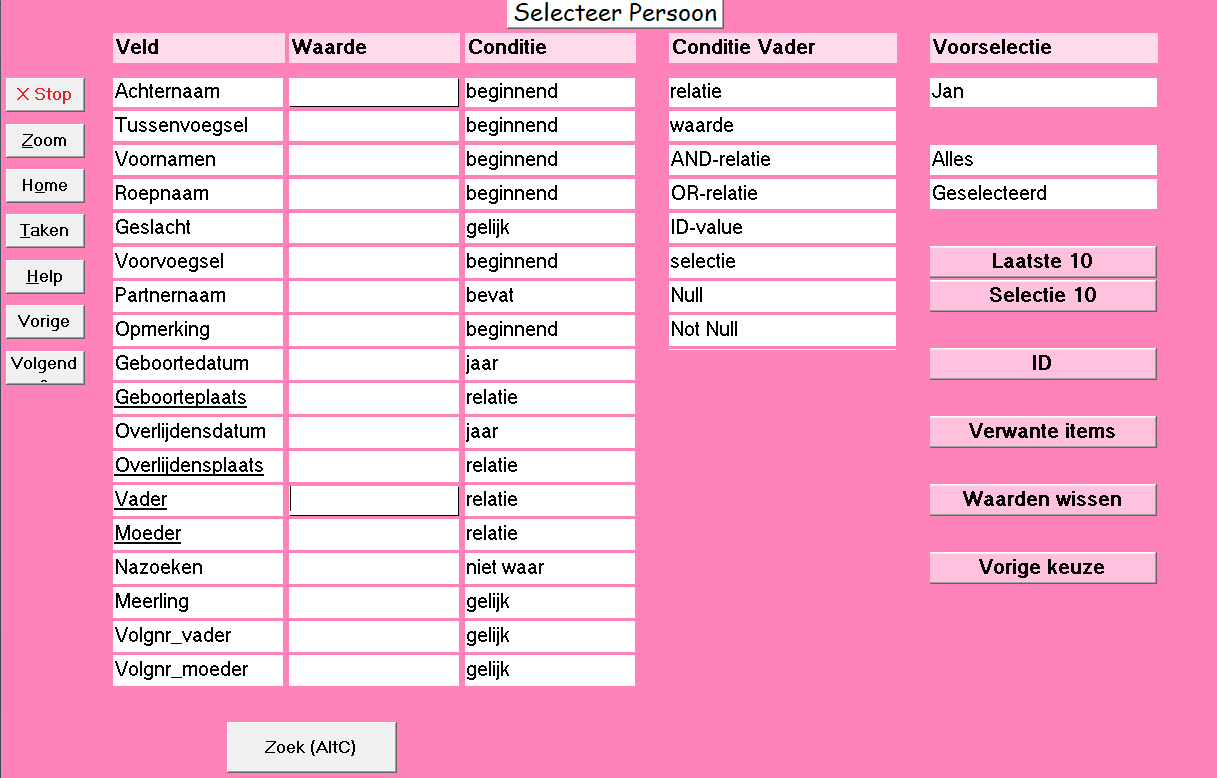This screenshot has height=778, width=1217.
Task: Click the Voornamen value field
Action: tap(374, 160)
